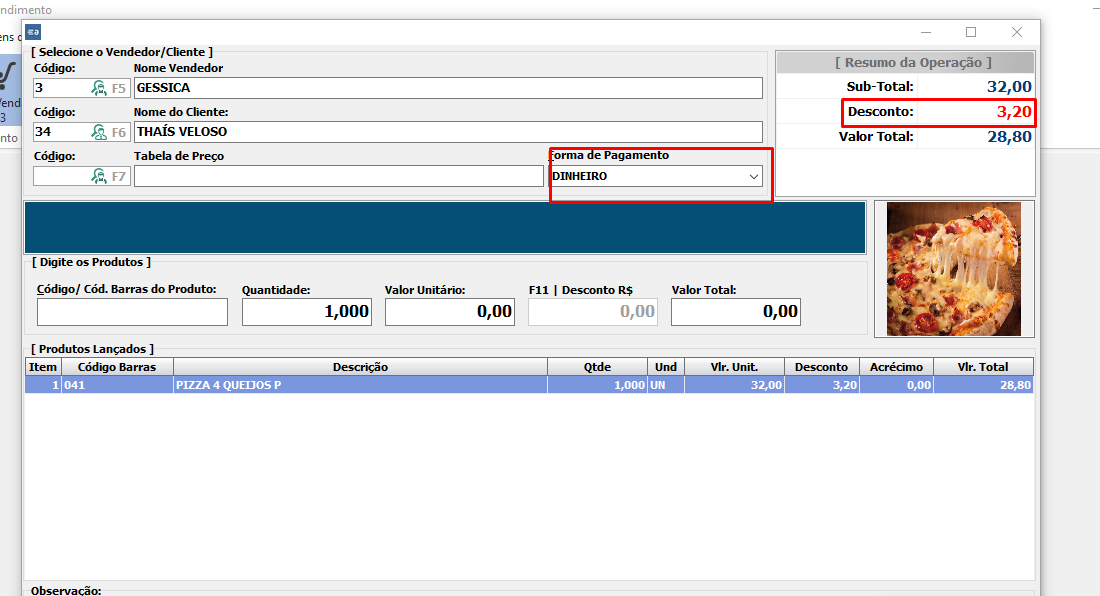Click the application icon in the title bar
Screen dimensions: 1100x596
tap(33, 32)
